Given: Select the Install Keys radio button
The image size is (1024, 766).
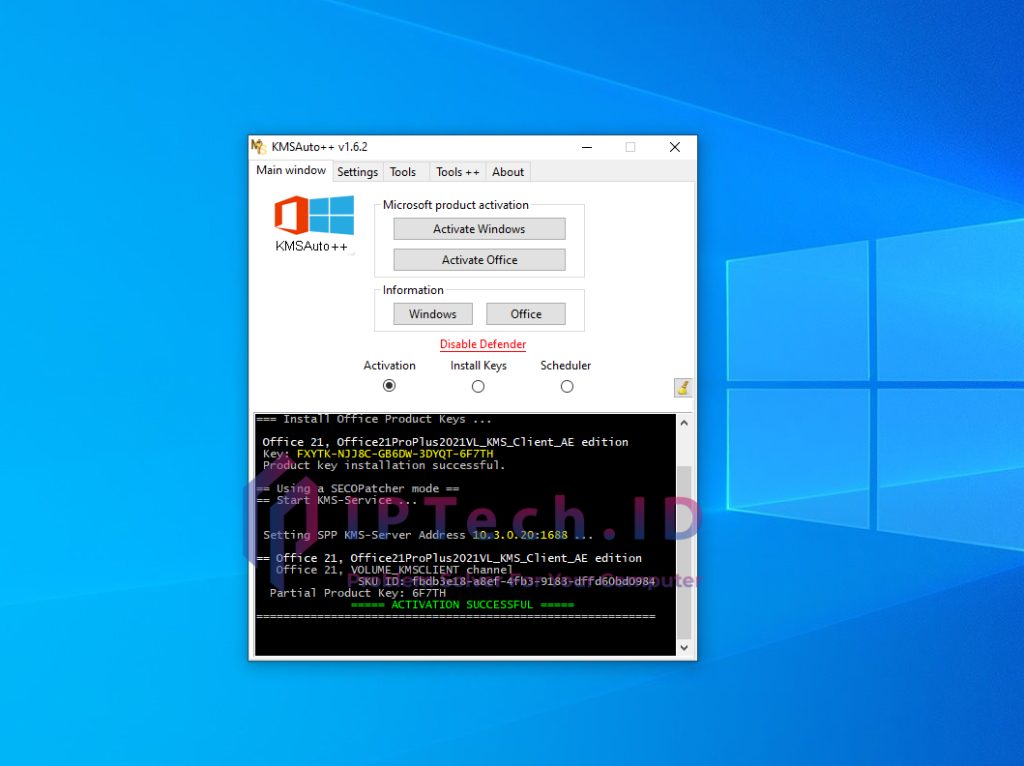Looking at the screenshot, I should click(x=478, y=387).
